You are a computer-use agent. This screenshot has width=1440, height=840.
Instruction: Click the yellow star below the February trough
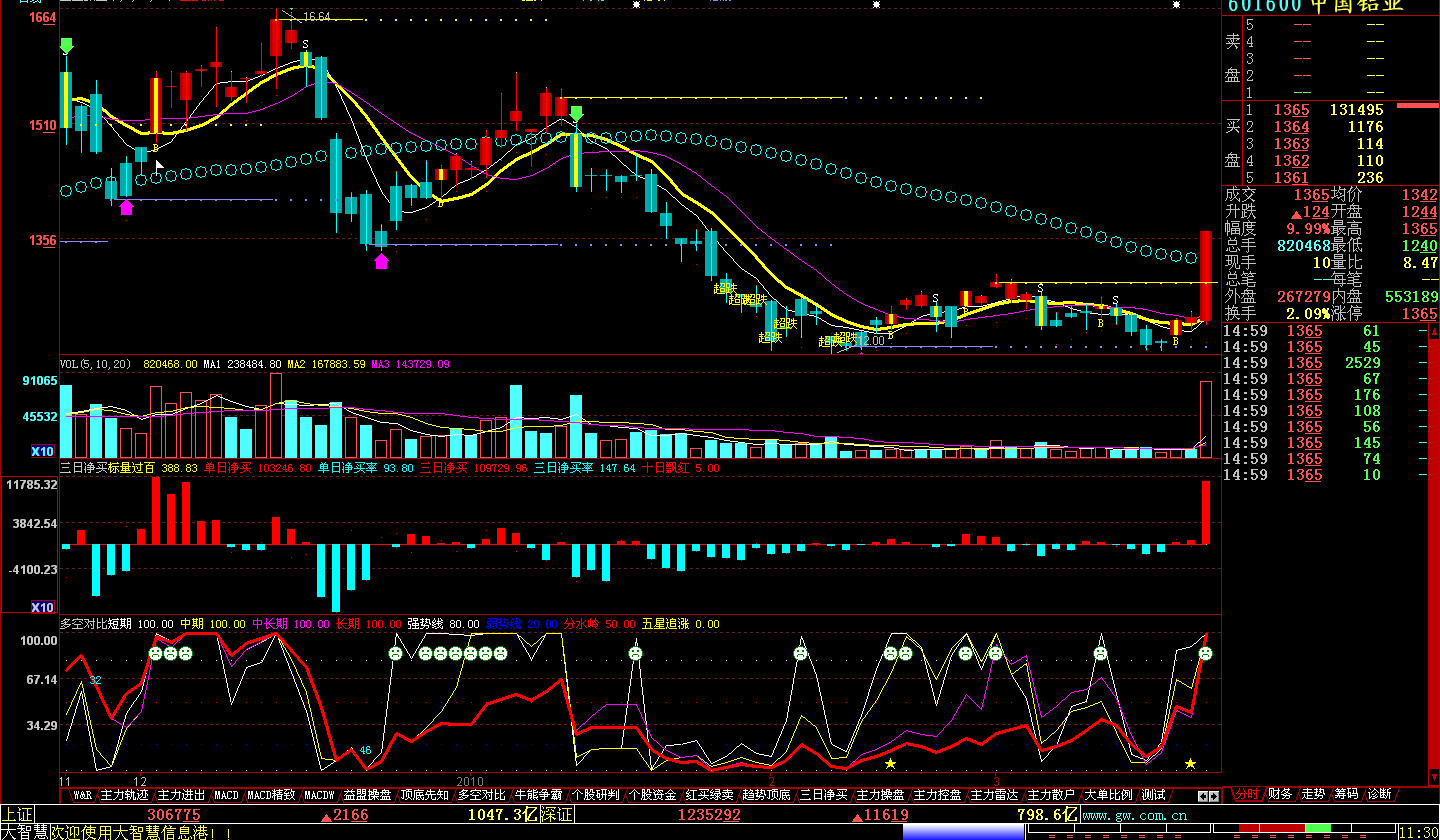pos(890,764)
